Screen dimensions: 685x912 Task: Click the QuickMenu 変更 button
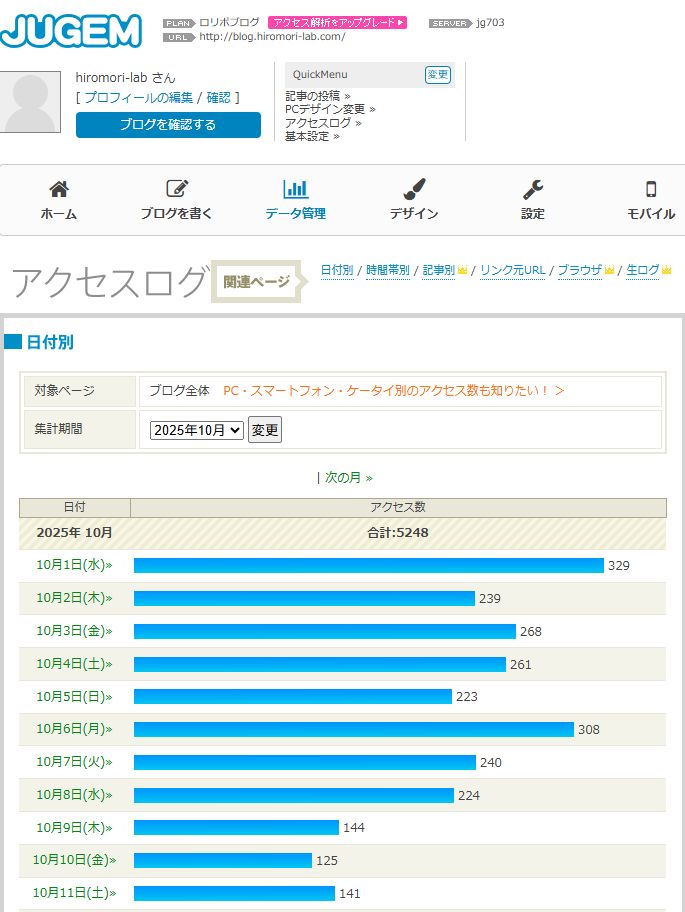pos(437,75)
